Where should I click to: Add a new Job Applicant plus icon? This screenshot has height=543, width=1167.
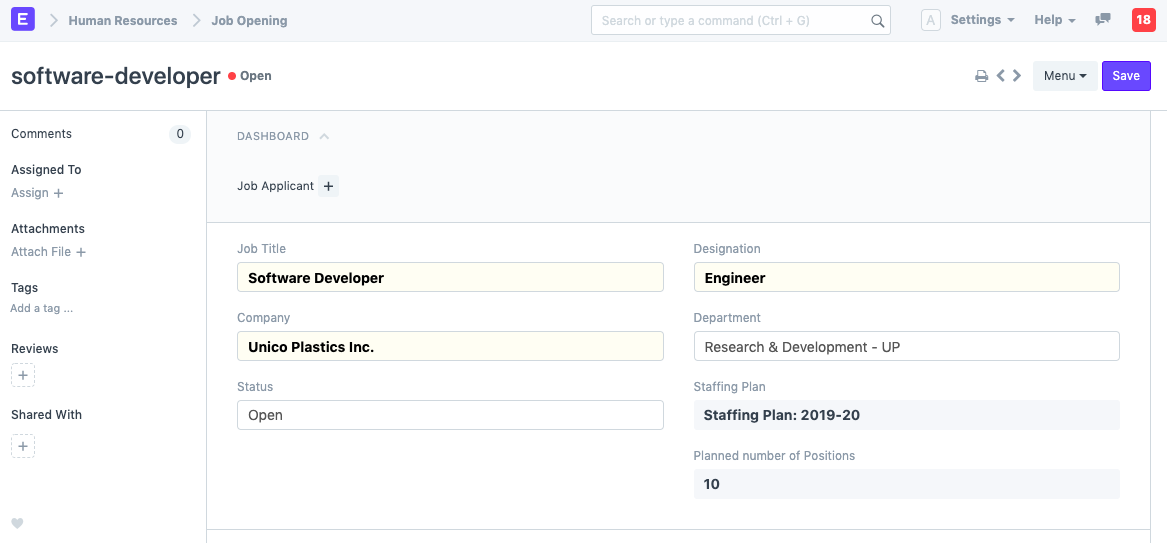tap(329, 186)
